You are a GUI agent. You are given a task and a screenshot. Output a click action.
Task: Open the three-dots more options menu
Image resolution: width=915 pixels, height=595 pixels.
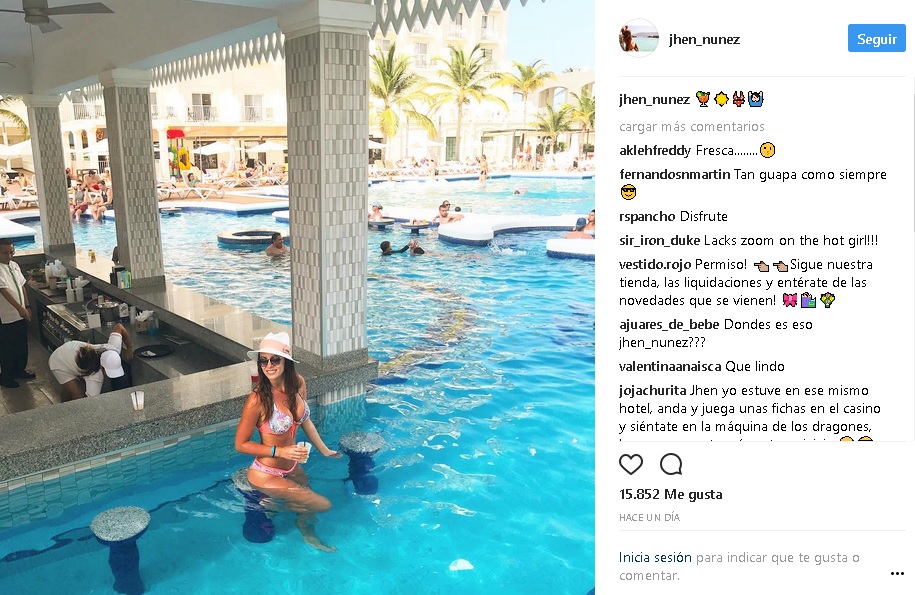(897, 574)
